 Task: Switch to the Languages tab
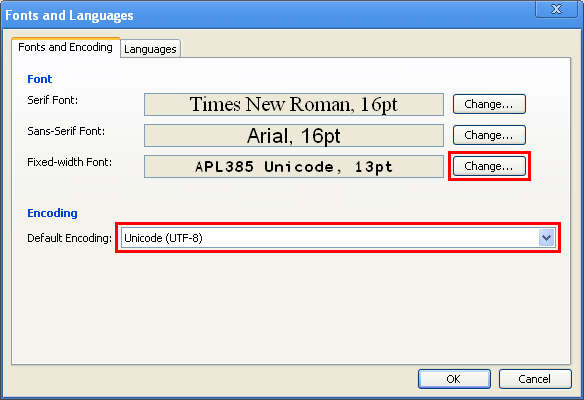[x=150, y=49]
